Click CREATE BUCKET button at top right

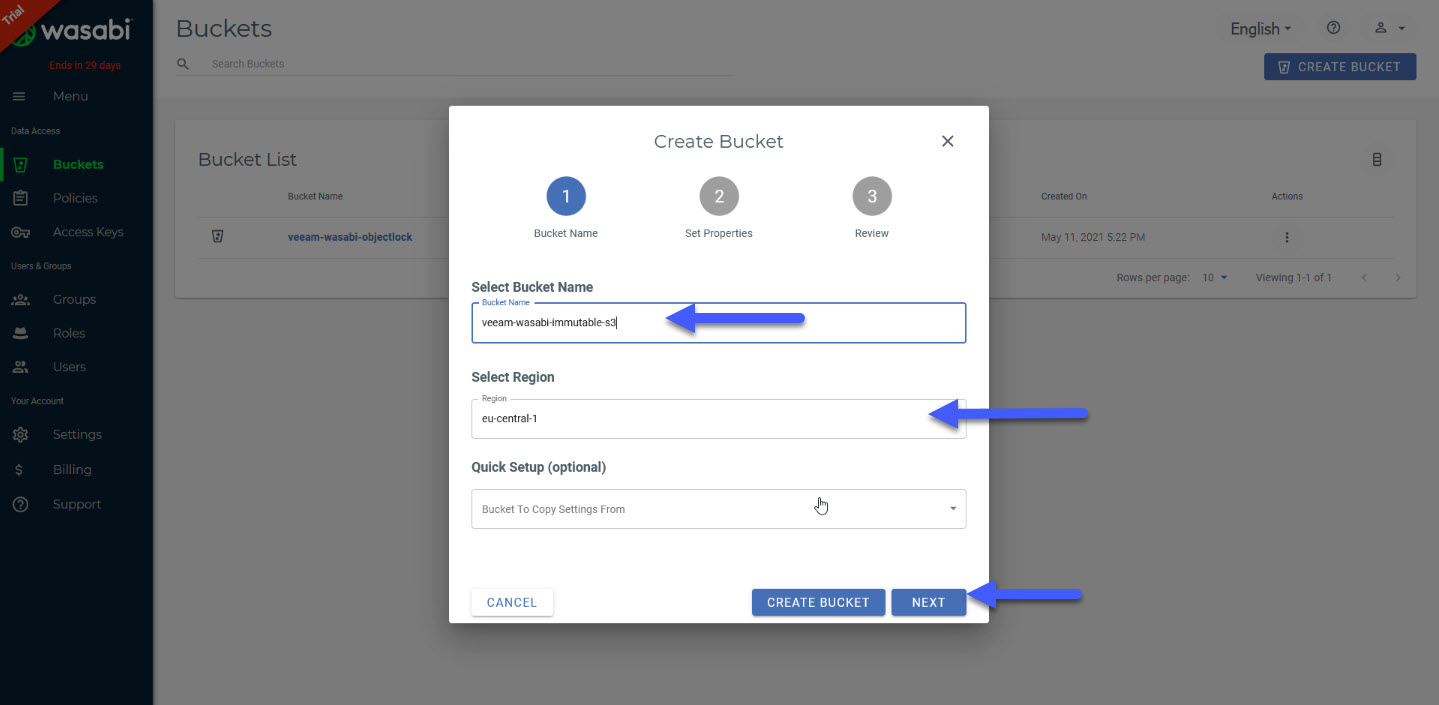1340,67
